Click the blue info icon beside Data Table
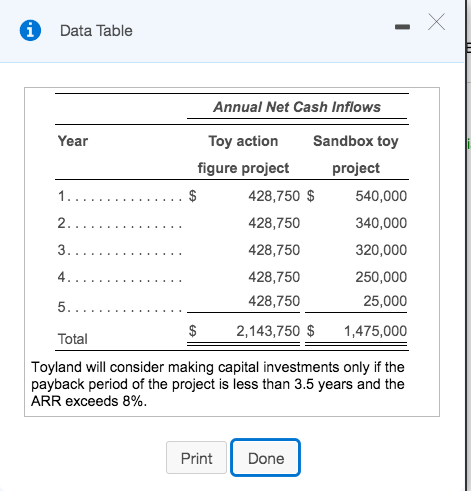Image resolution: width=471 pixels, height=491 pixels. pos(30,30)
